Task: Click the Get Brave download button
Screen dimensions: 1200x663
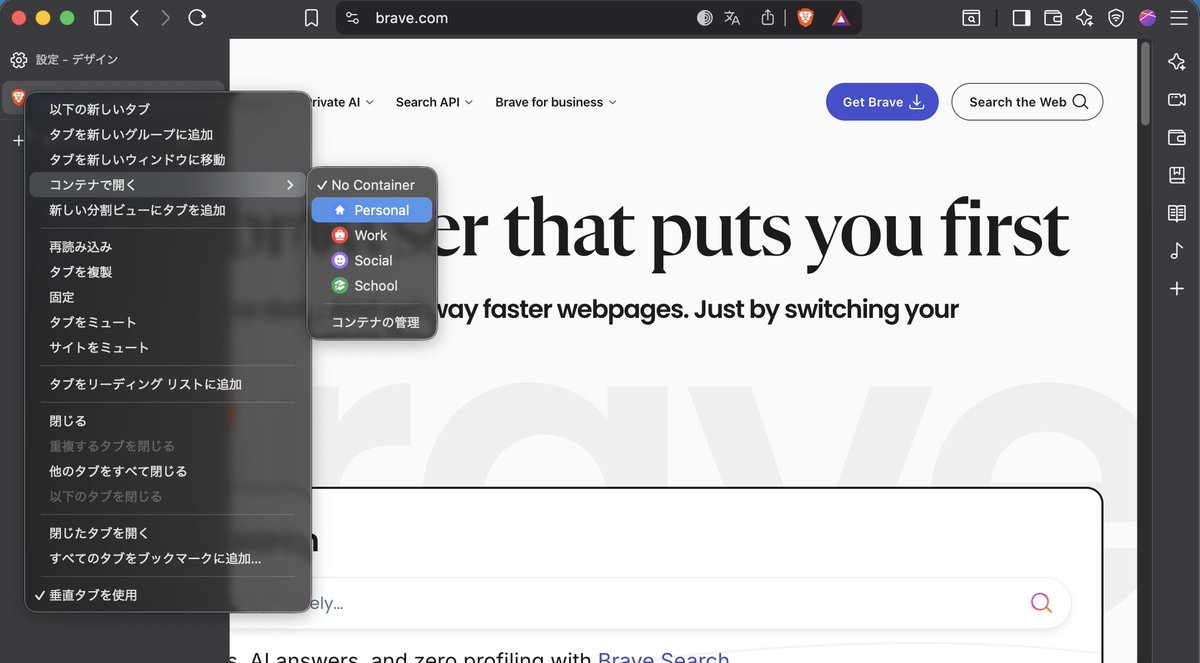Action: (882, 102)
